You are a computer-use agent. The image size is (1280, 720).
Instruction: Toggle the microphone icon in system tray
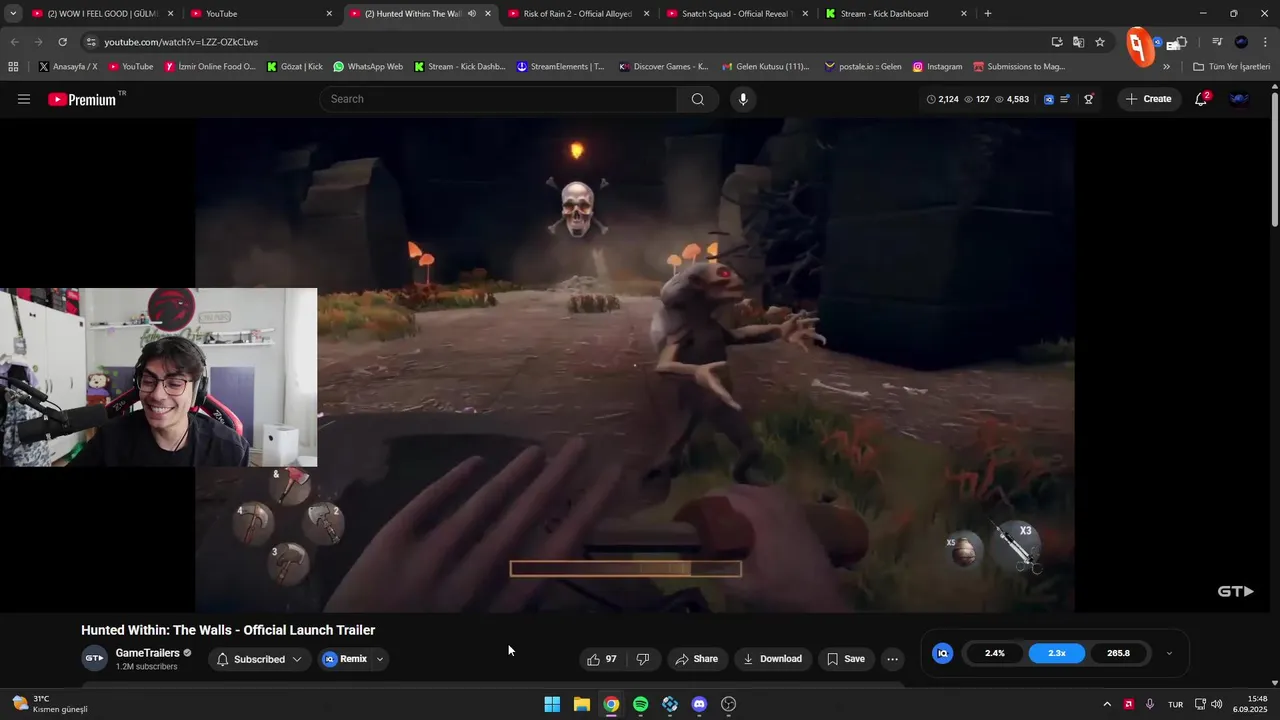click(1150, 704)
